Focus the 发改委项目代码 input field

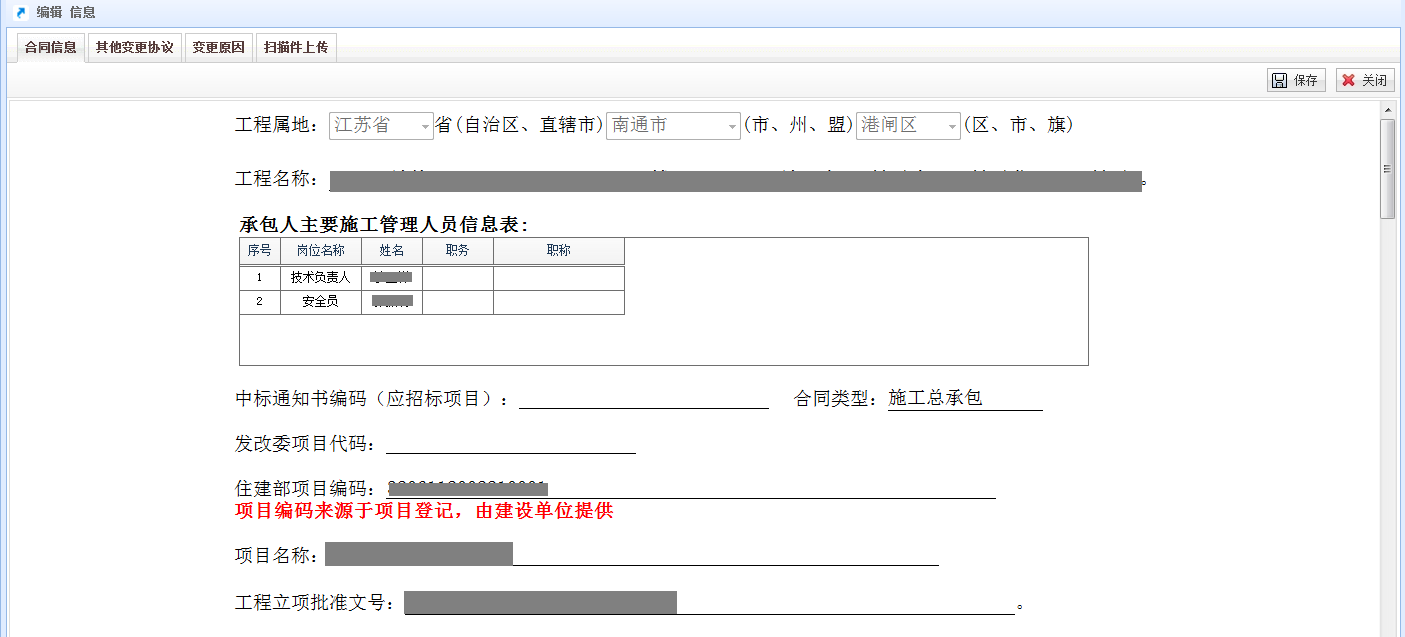[x=510, y=443]
